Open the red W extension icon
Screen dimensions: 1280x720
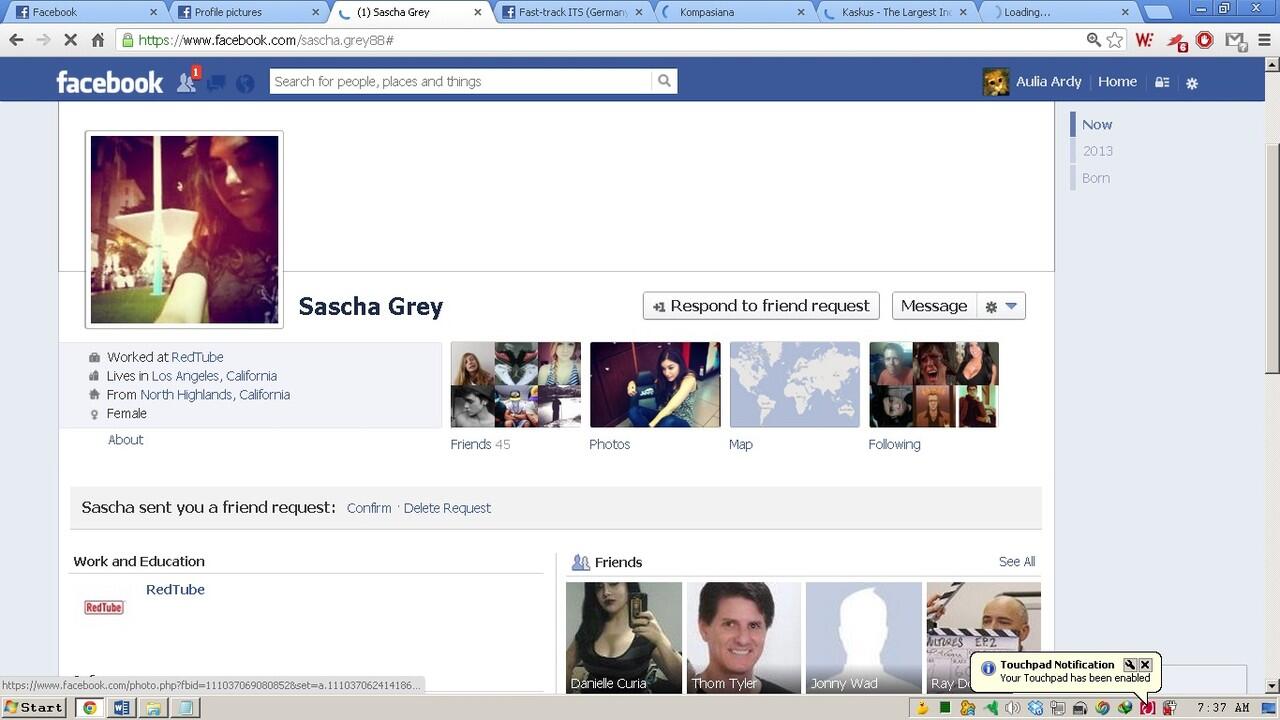pyautogui.click(x=1145, y=40)
